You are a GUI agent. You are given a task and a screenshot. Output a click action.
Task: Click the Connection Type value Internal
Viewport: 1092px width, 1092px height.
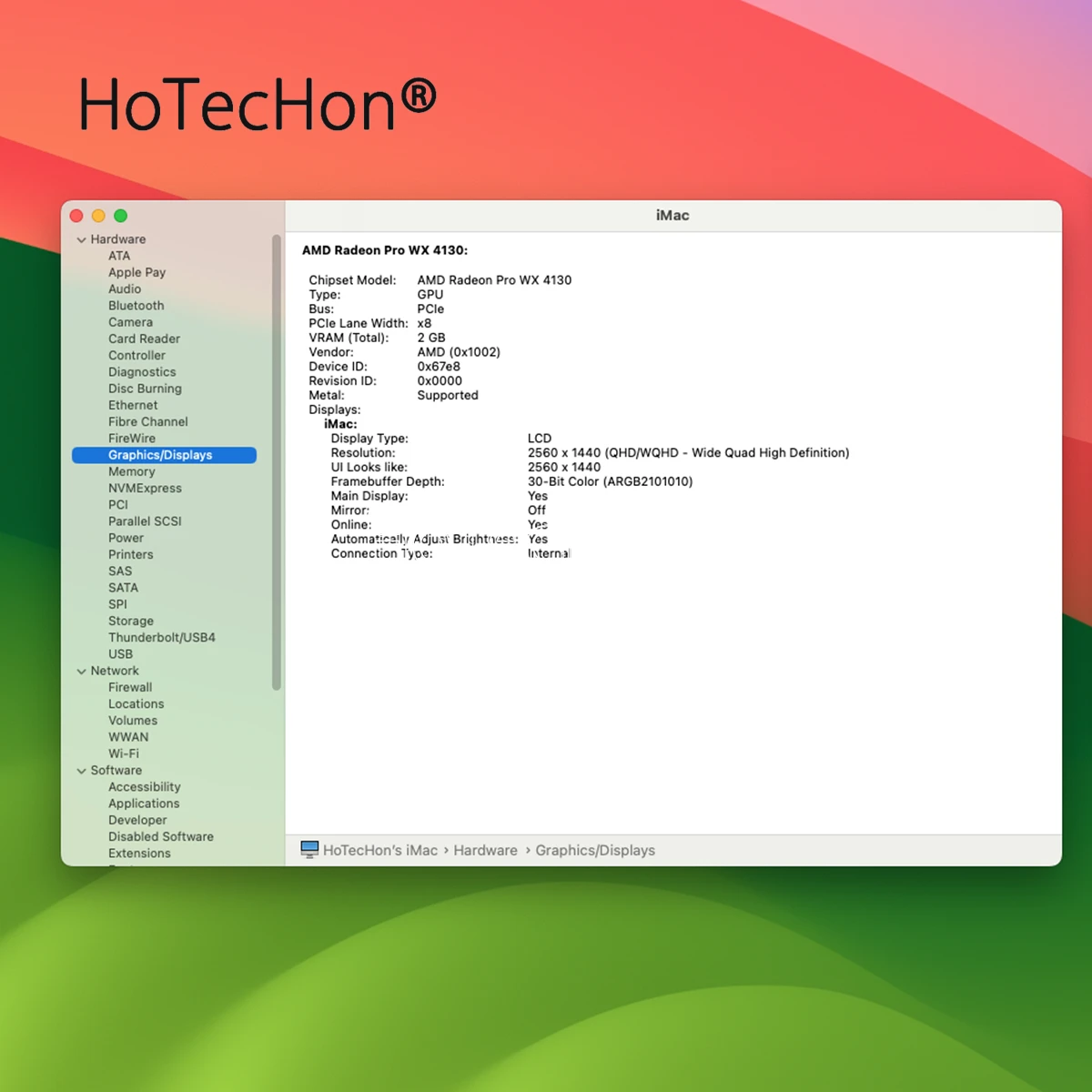pos(549,553)
